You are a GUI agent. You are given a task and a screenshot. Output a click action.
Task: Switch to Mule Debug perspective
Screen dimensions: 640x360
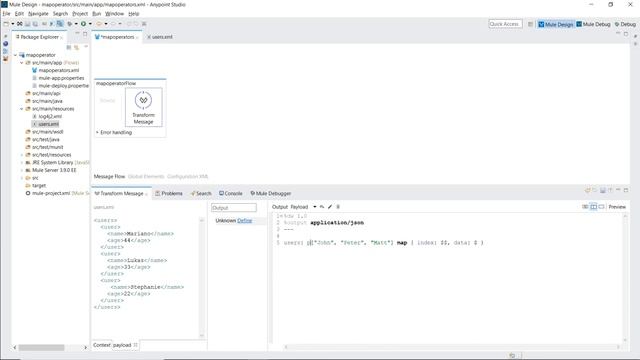point(593,24)
